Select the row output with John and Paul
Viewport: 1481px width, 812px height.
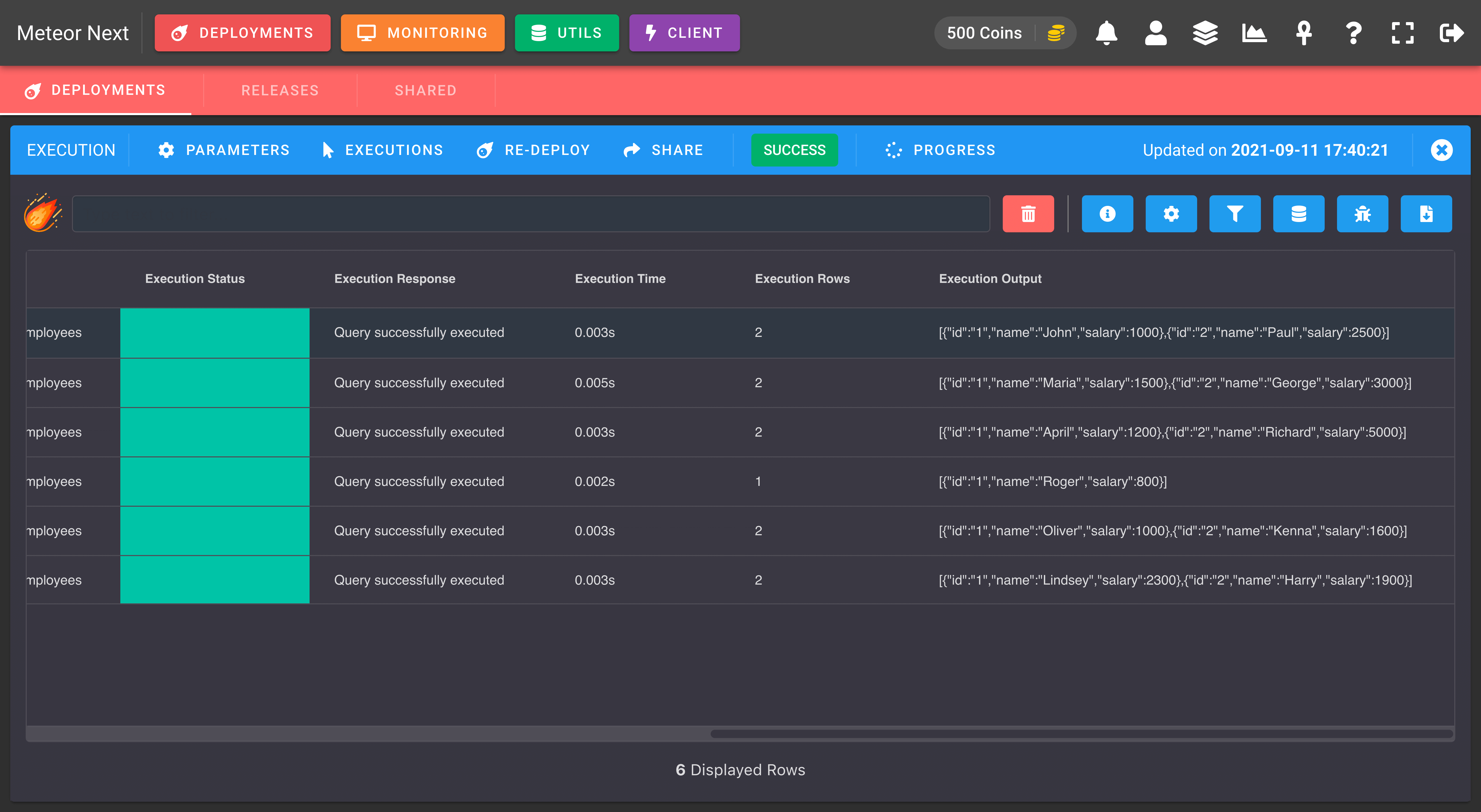click(x=1164, y=332)
